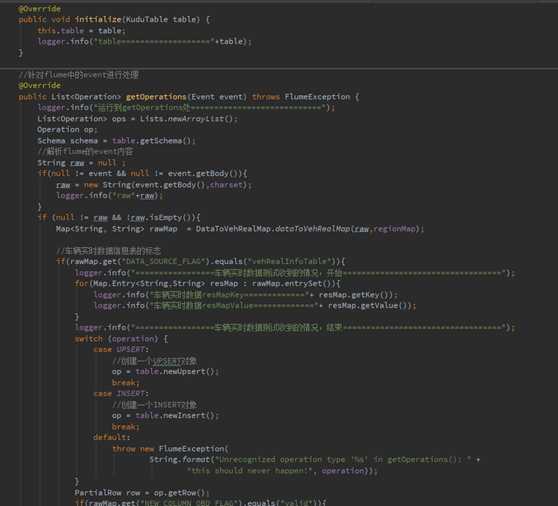558x506 pixels.
Task: Click the @Override annotation above getOperations
Action: click(39, 85)
